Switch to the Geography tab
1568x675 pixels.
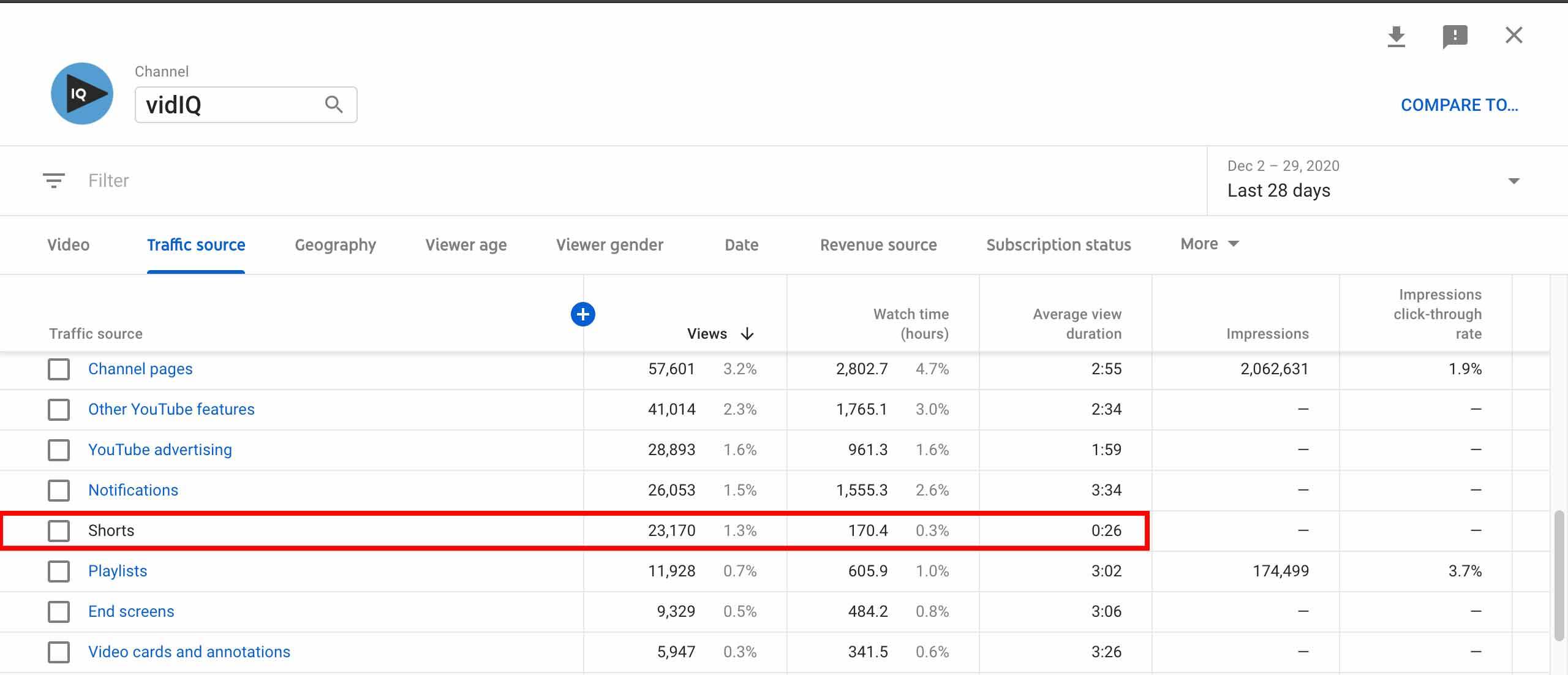pos(335,245)
